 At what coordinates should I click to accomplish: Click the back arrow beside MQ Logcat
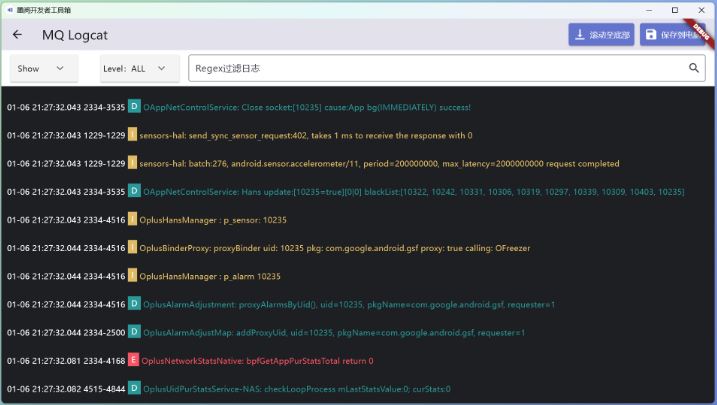(x=17, y=35)
